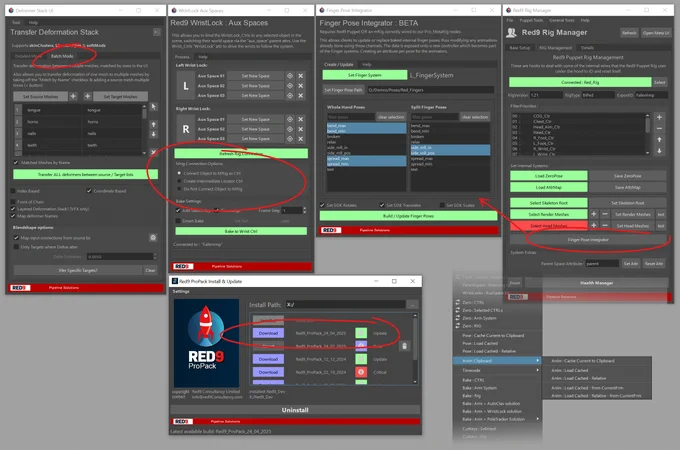Click red Critical icon for Red9_ProPack_22_10_2024
Image resolution: width=680 pixels, height=450 pixels.
pos(361,372)
